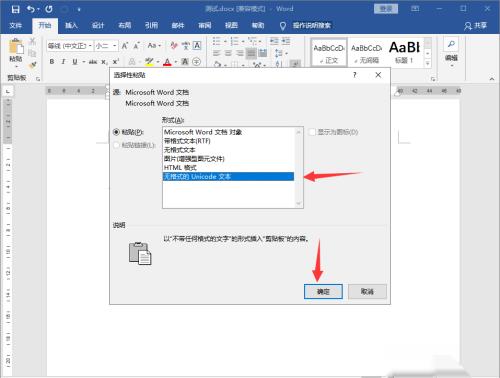Switch to the Insert tab
The width and height of the screenshot is (500, 378).
(71, 25)
